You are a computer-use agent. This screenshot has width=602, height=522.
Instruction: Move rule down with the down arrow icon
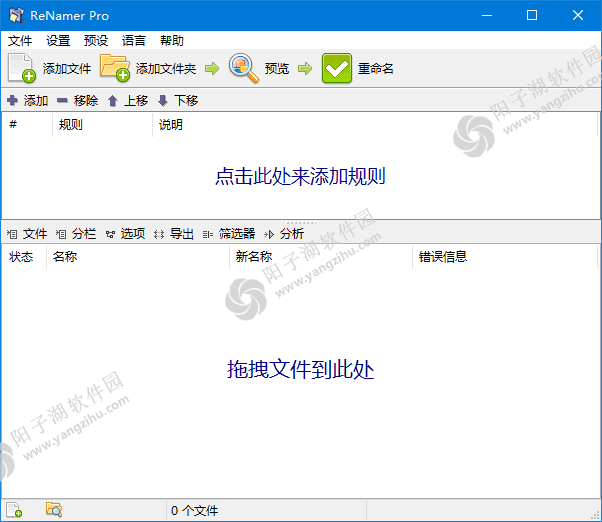coord(163,101)
